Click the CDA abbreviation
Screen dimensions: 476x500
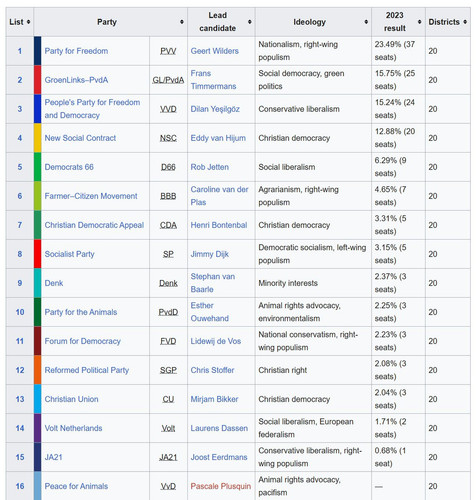click(168, 225)
